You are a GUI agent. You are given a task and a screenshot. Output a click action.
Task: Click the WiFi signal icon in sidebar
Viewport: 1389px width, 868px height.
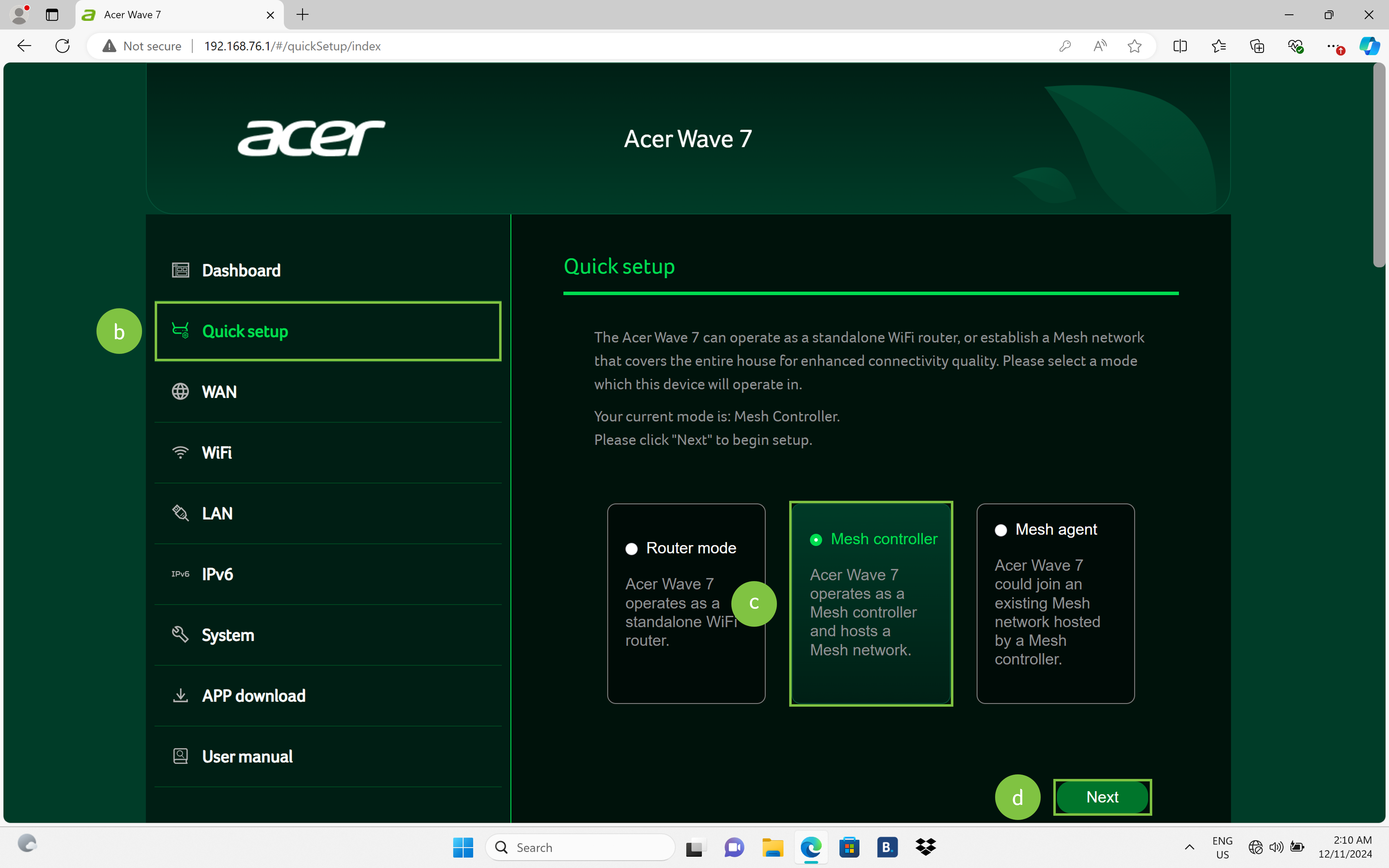coord(180,452)
